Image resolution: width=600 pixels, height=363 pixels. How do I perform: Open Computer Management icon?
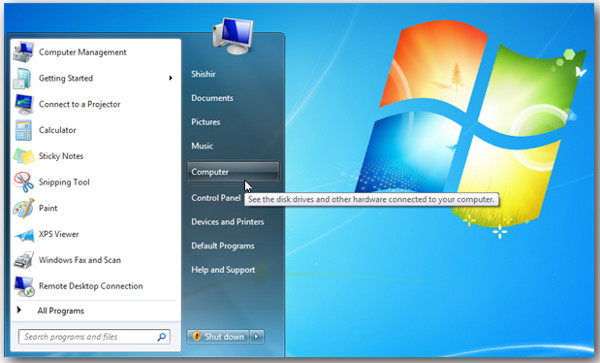[x=23, y=52]
